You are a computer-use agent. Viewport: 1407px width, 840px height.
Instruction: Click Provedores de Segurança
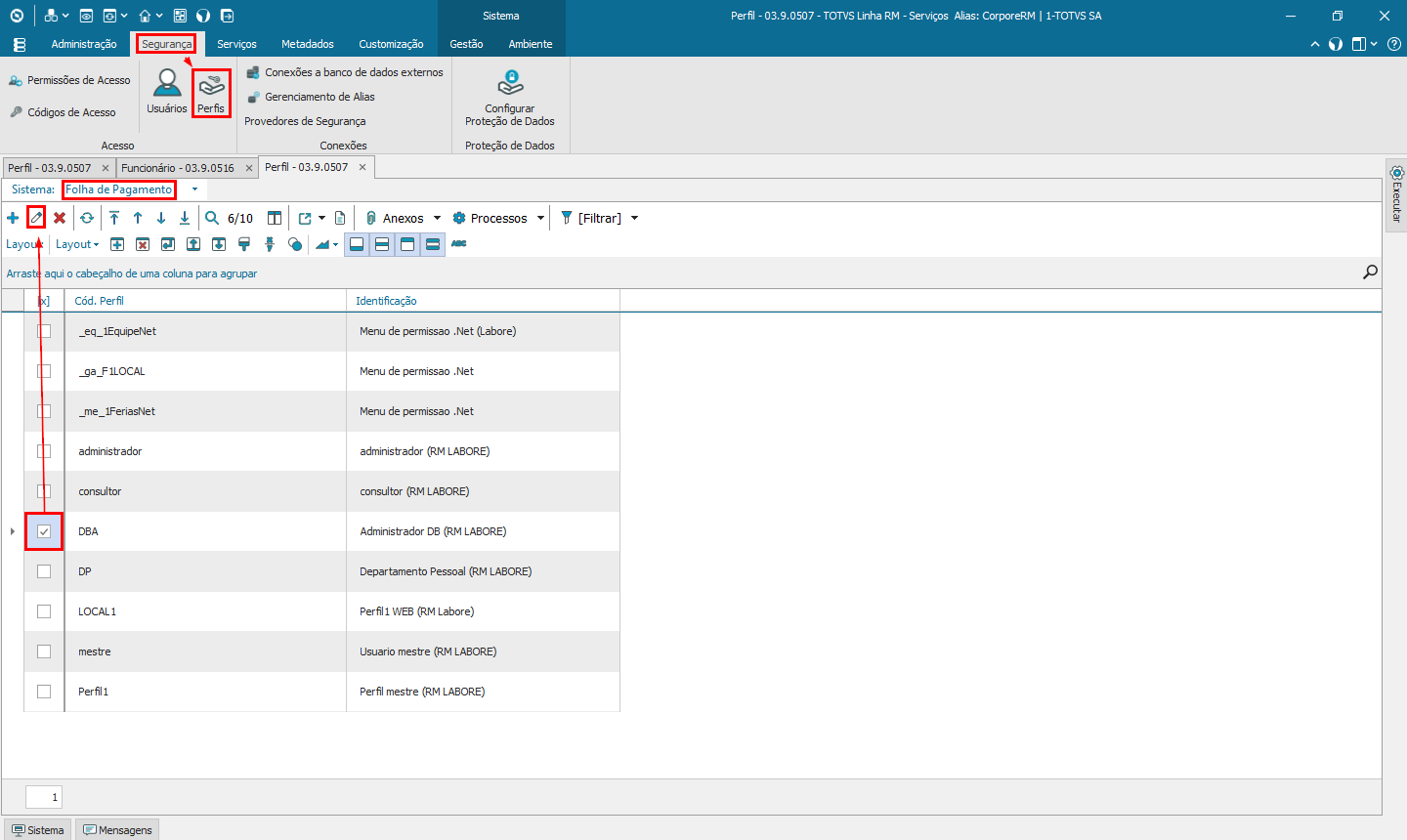point(305,121)
